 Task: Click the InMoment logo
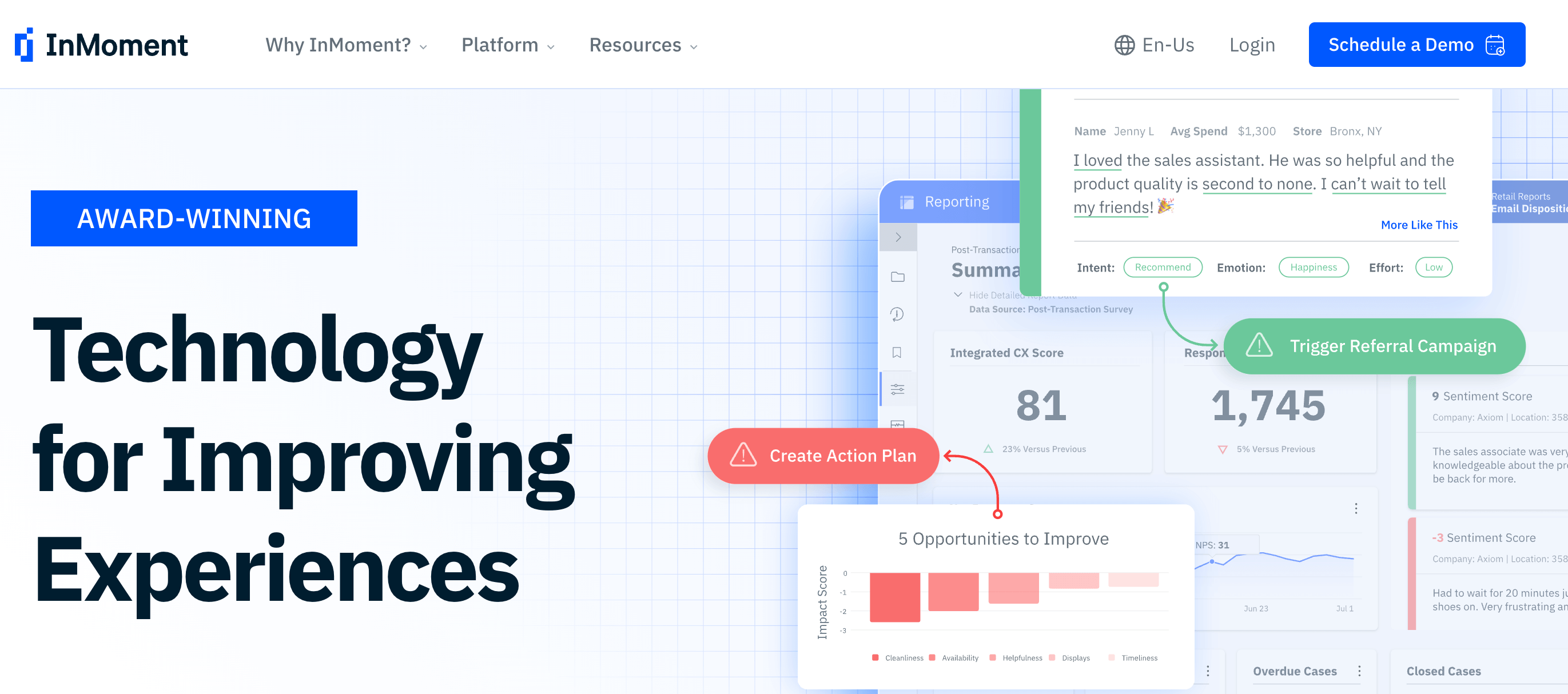(x=101, y=44)
